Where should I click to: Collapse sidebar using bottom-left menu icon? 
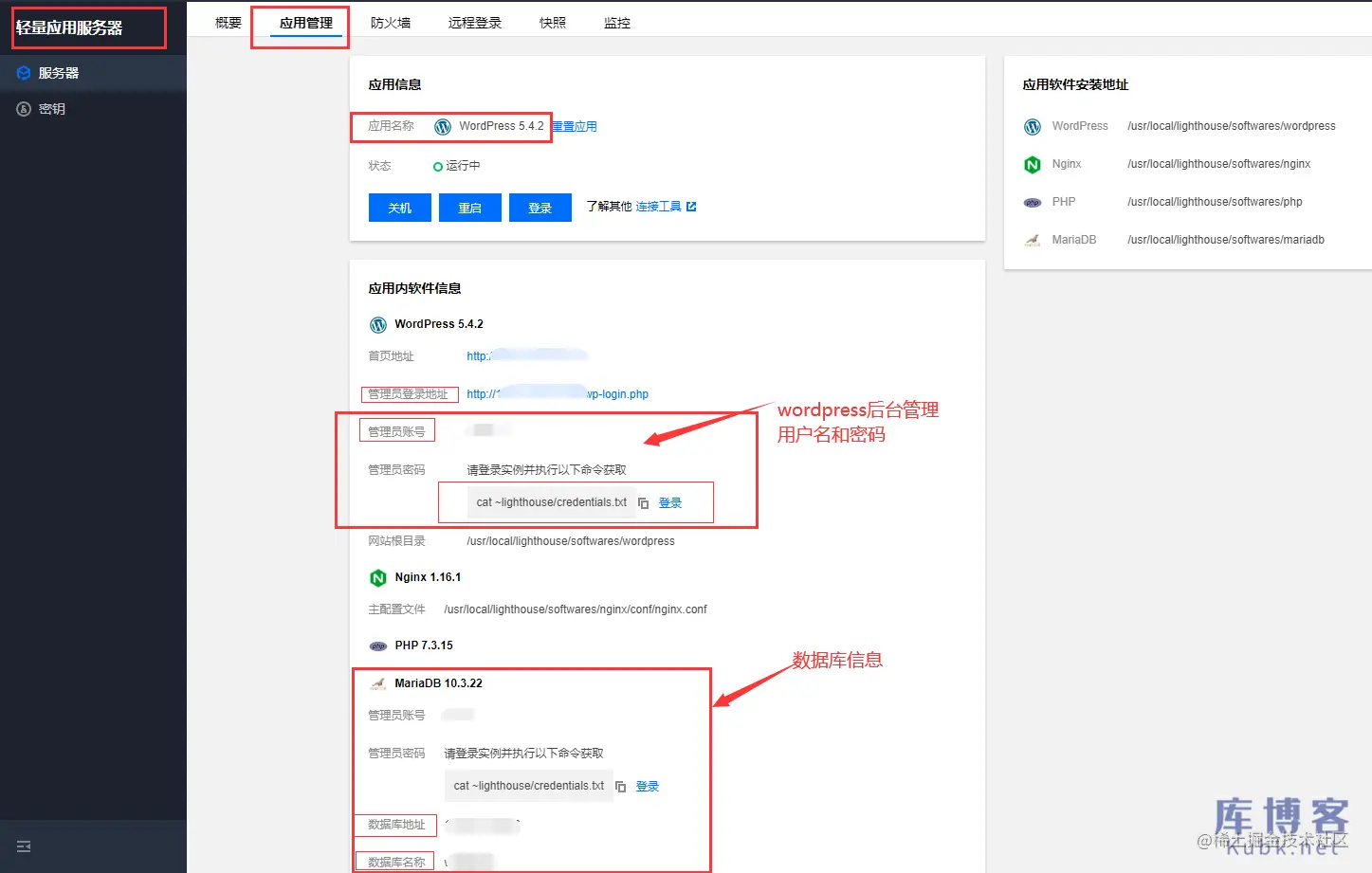coord(24,846)
